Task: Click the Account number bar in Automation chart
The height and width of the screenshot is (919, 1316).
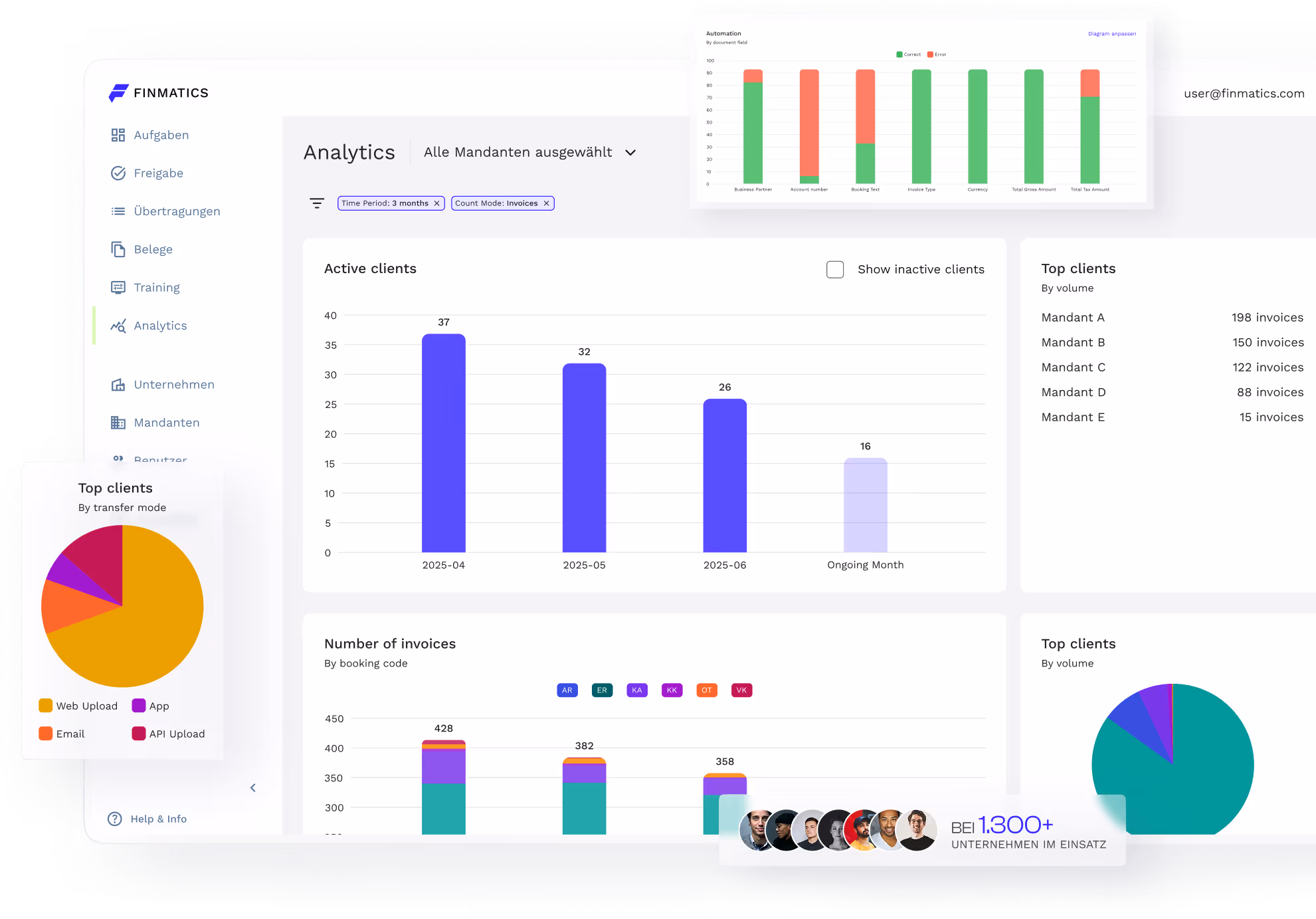Action: pyautogui.click(x=809, y=126)
